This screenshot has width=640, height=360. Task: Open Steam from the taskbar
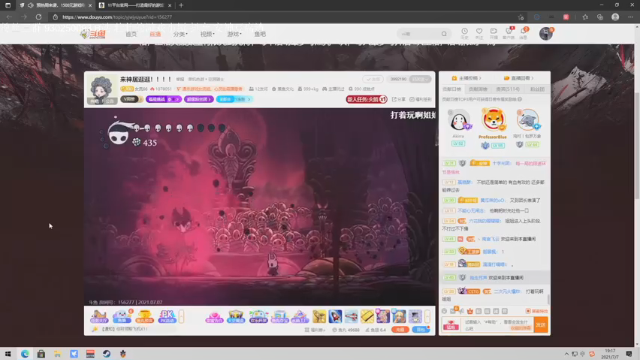tap(107, 354)
